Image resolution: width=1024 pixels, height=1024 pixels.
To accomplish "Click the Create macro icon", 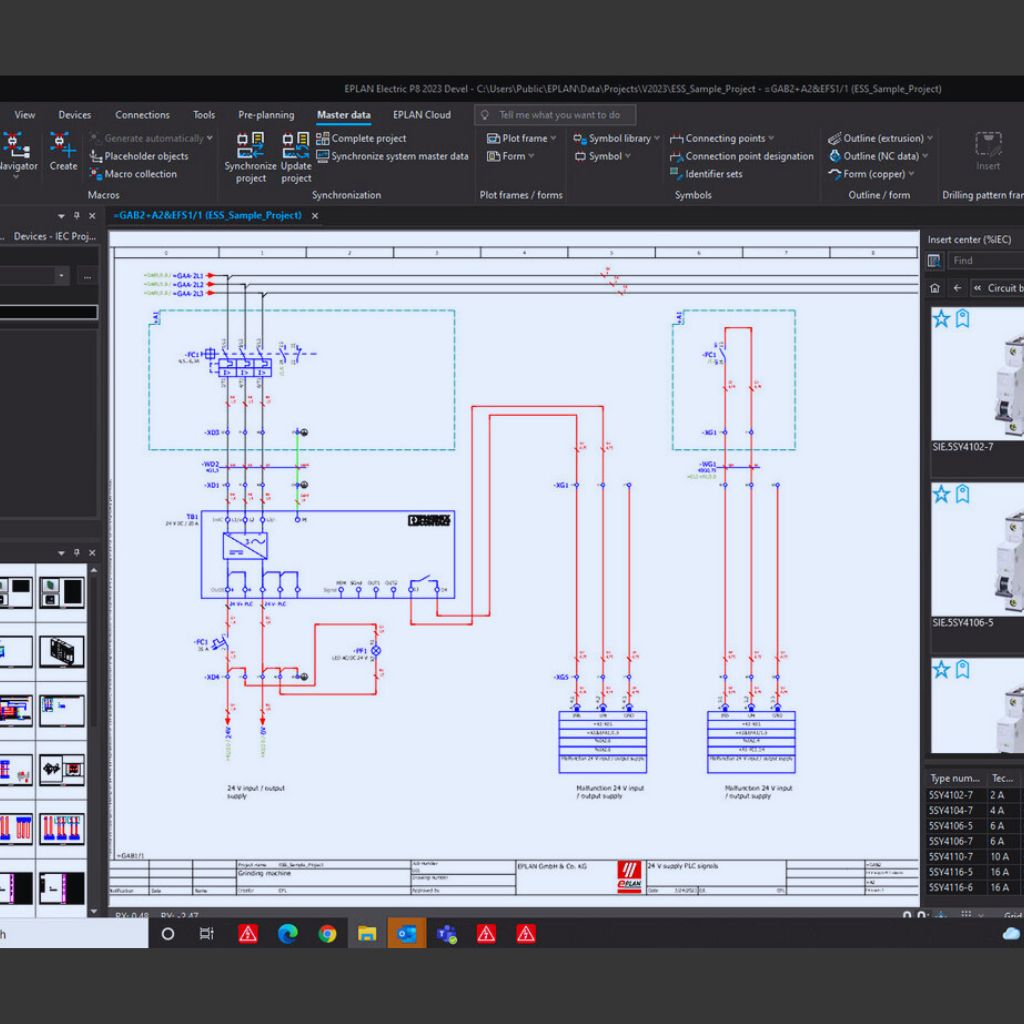I will coord(63,152).
